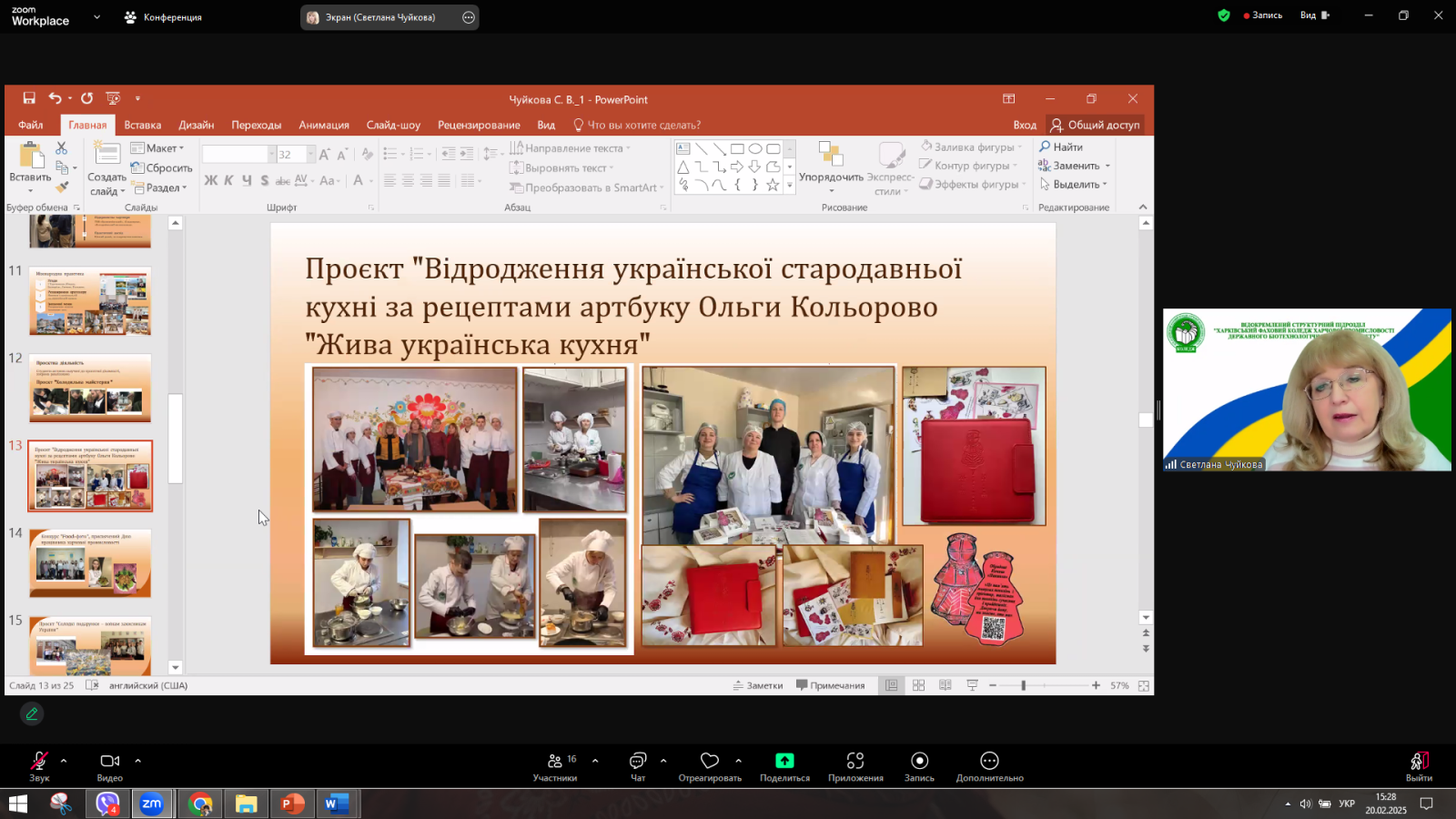Click green Поделиться share screen button
The image size is (1456, 819).
tap(784, 766)
